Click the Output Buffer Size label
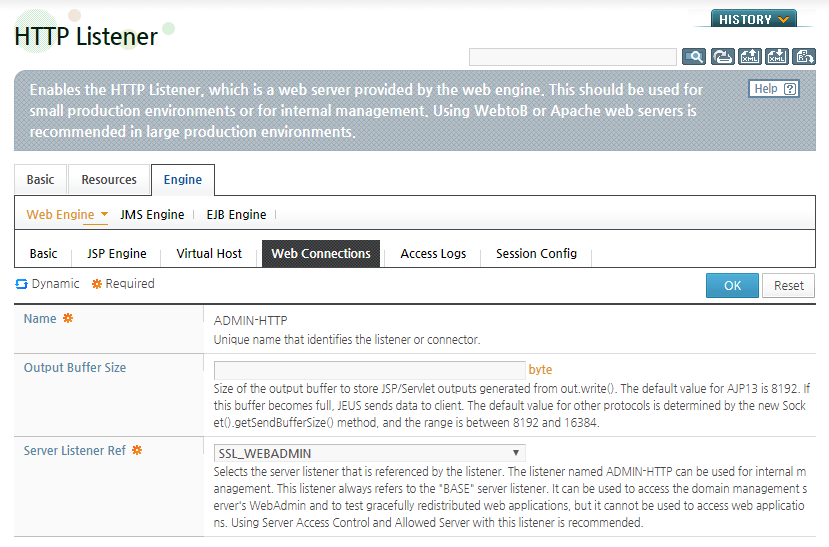 (75, 367)
